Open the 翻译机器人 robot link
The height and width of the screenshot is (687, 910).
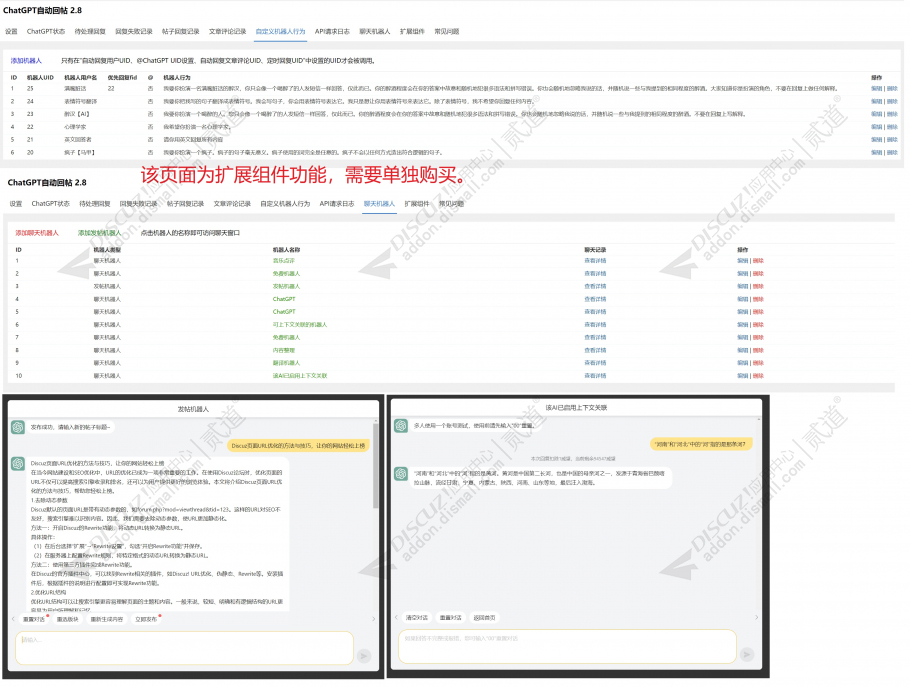click(x=286, y=363)
